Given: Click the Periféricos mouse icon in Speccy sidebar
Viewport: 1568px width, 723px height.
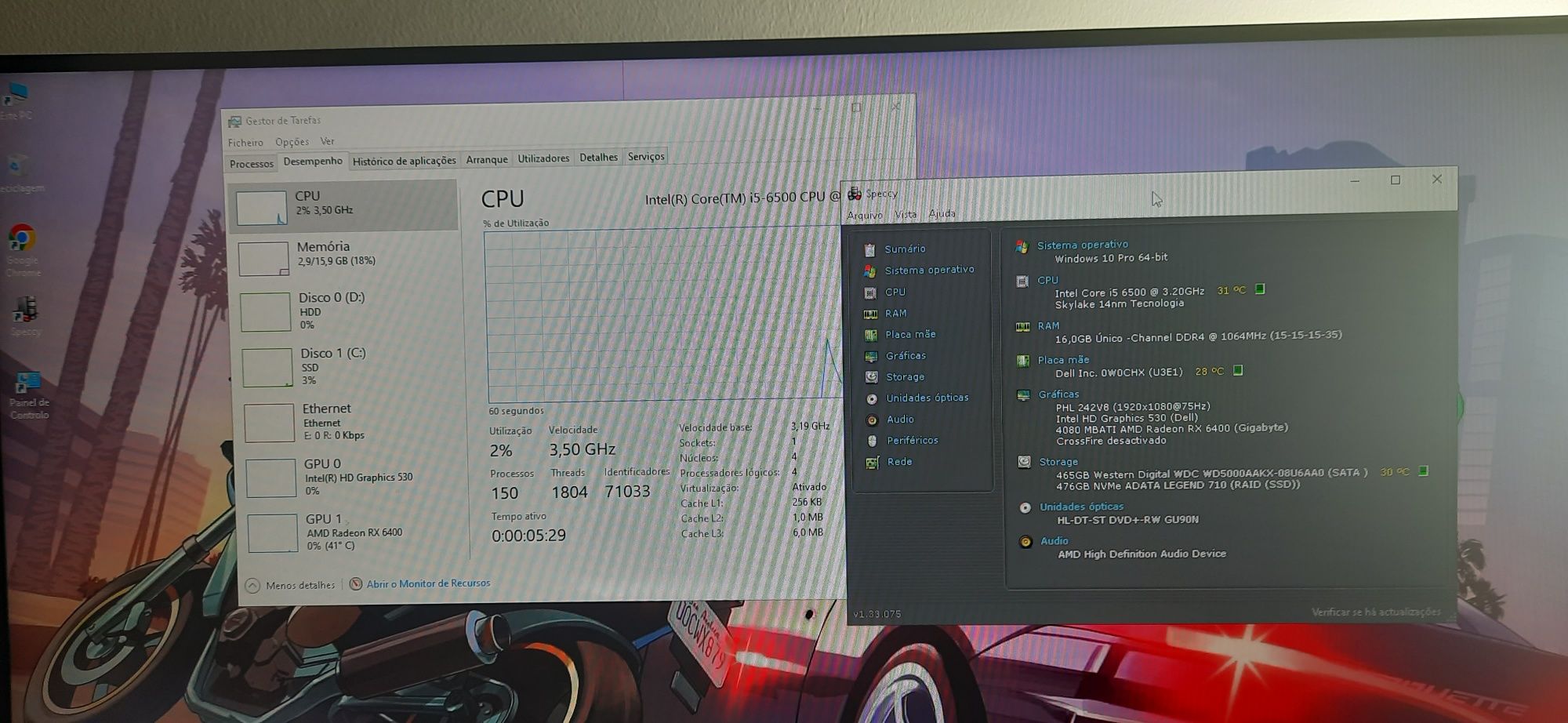Looking at the screenshot, I should tap(872, 441).
